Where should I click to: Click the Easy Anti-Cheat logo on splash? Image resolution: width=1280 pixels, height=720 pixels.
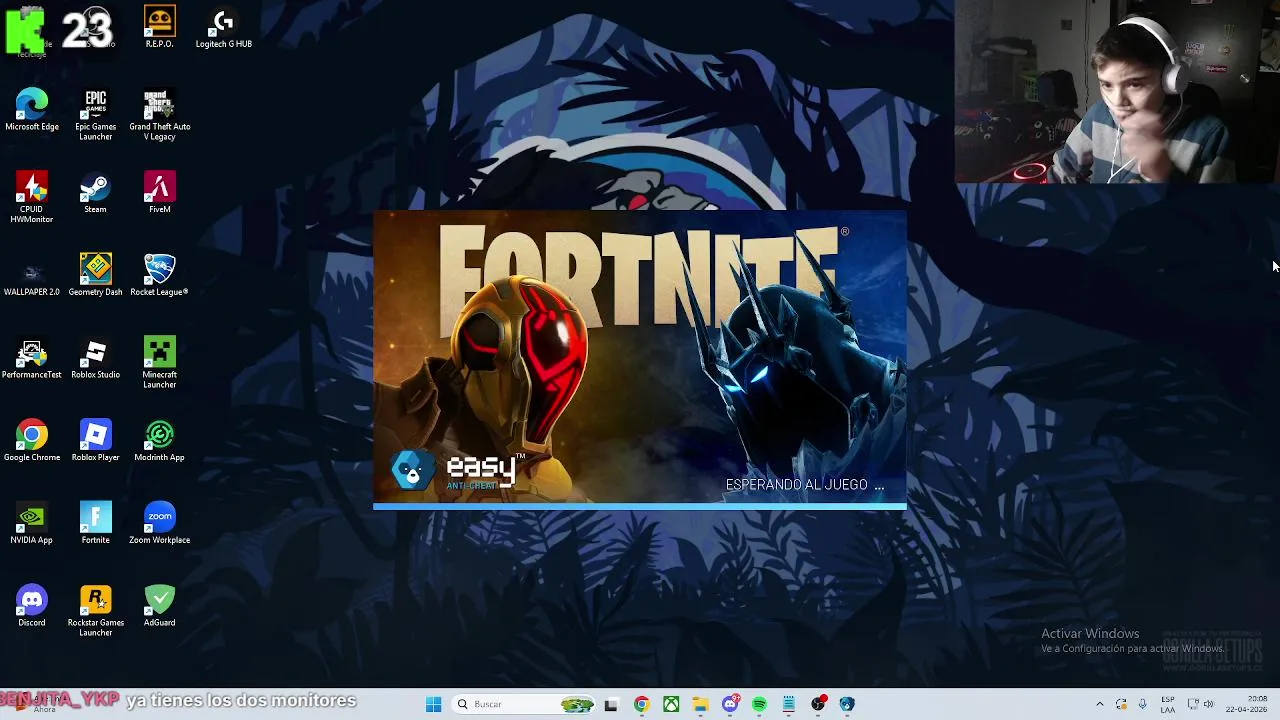click(x=458, y=471)
